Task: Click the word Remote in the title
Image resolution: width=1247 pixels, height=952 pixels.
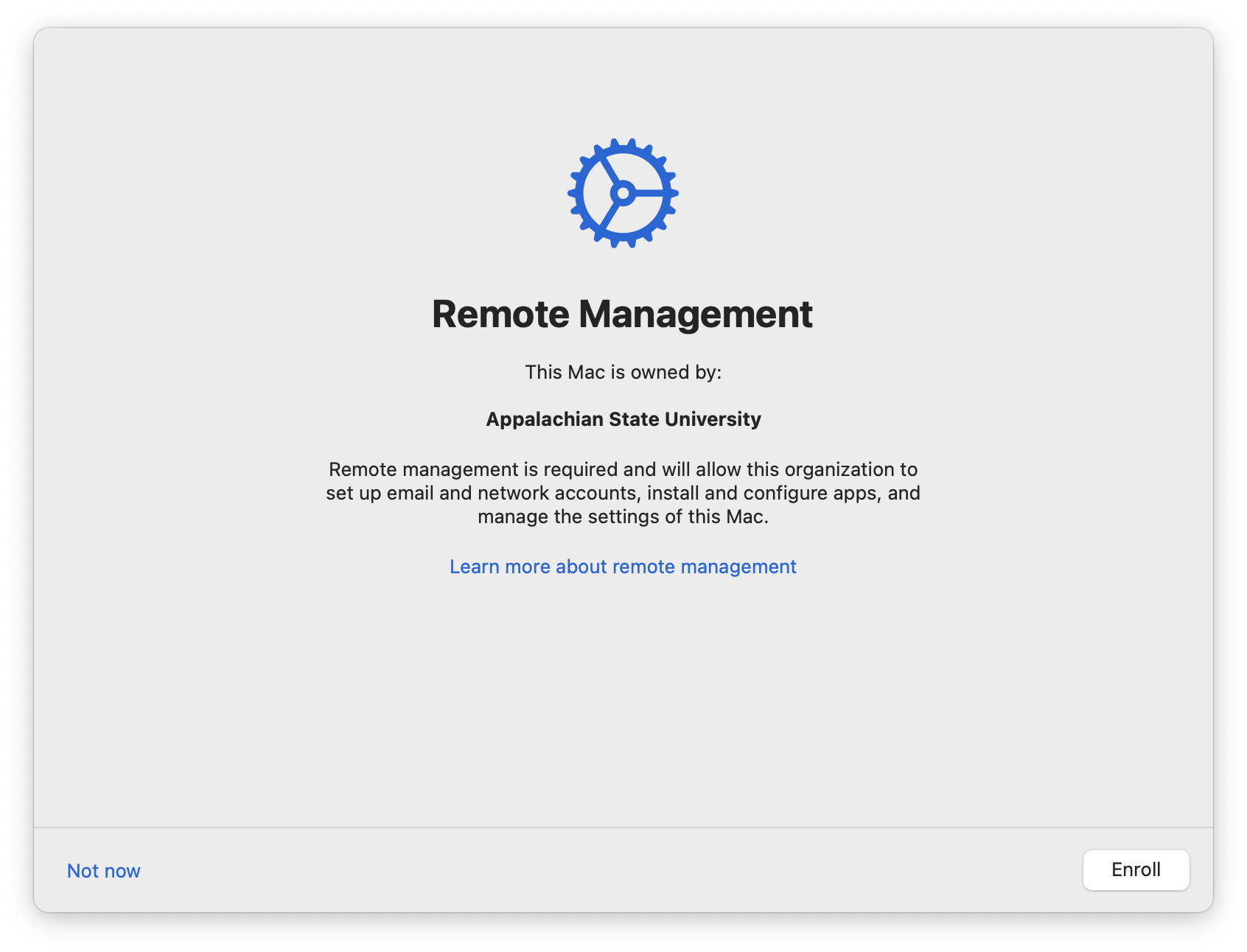Action: tap(500, 314)
